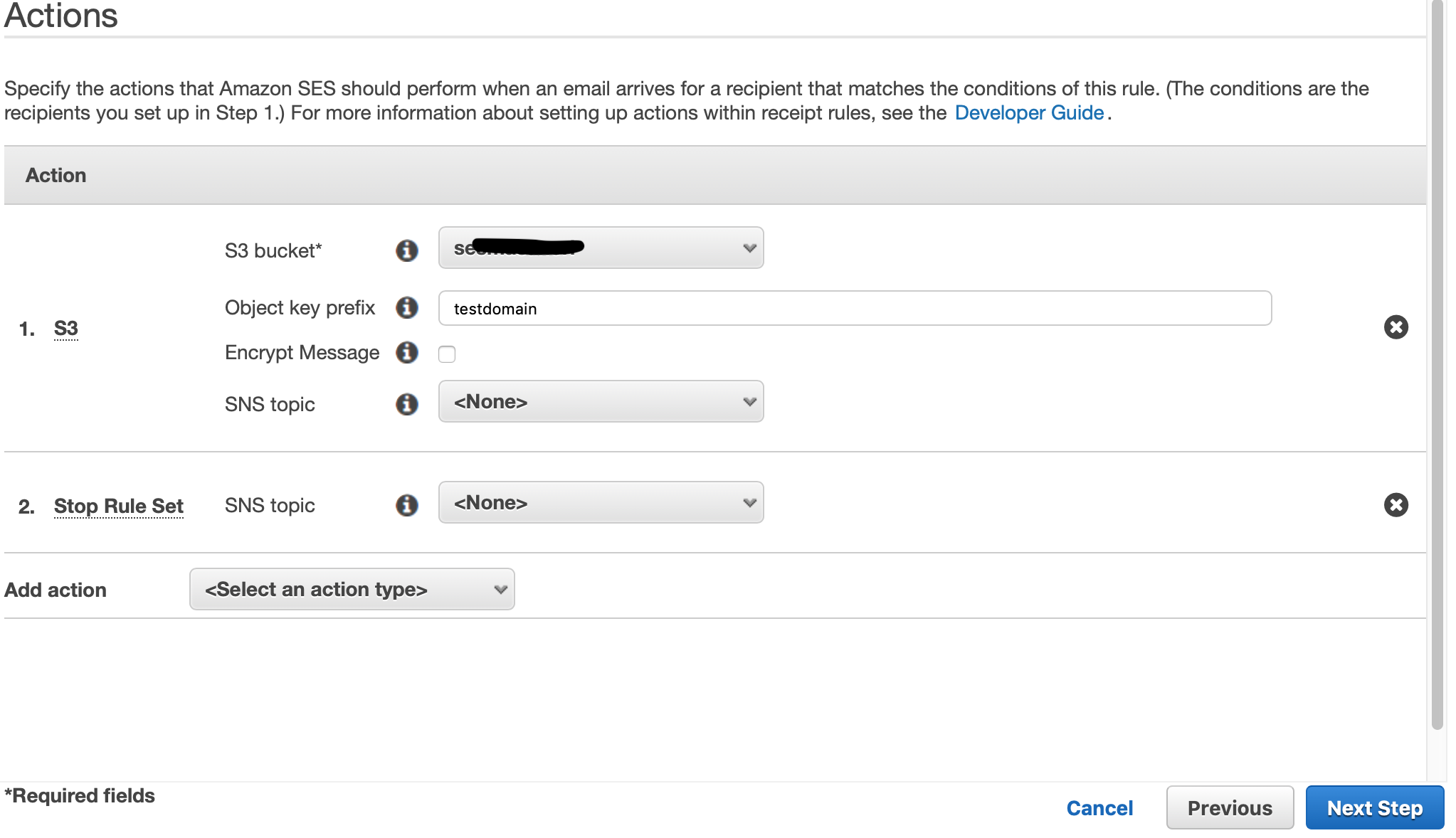Screen dimensions: 1456x838
Task: Click the S3 bucket info icon
Action: (x=407, y=249)
